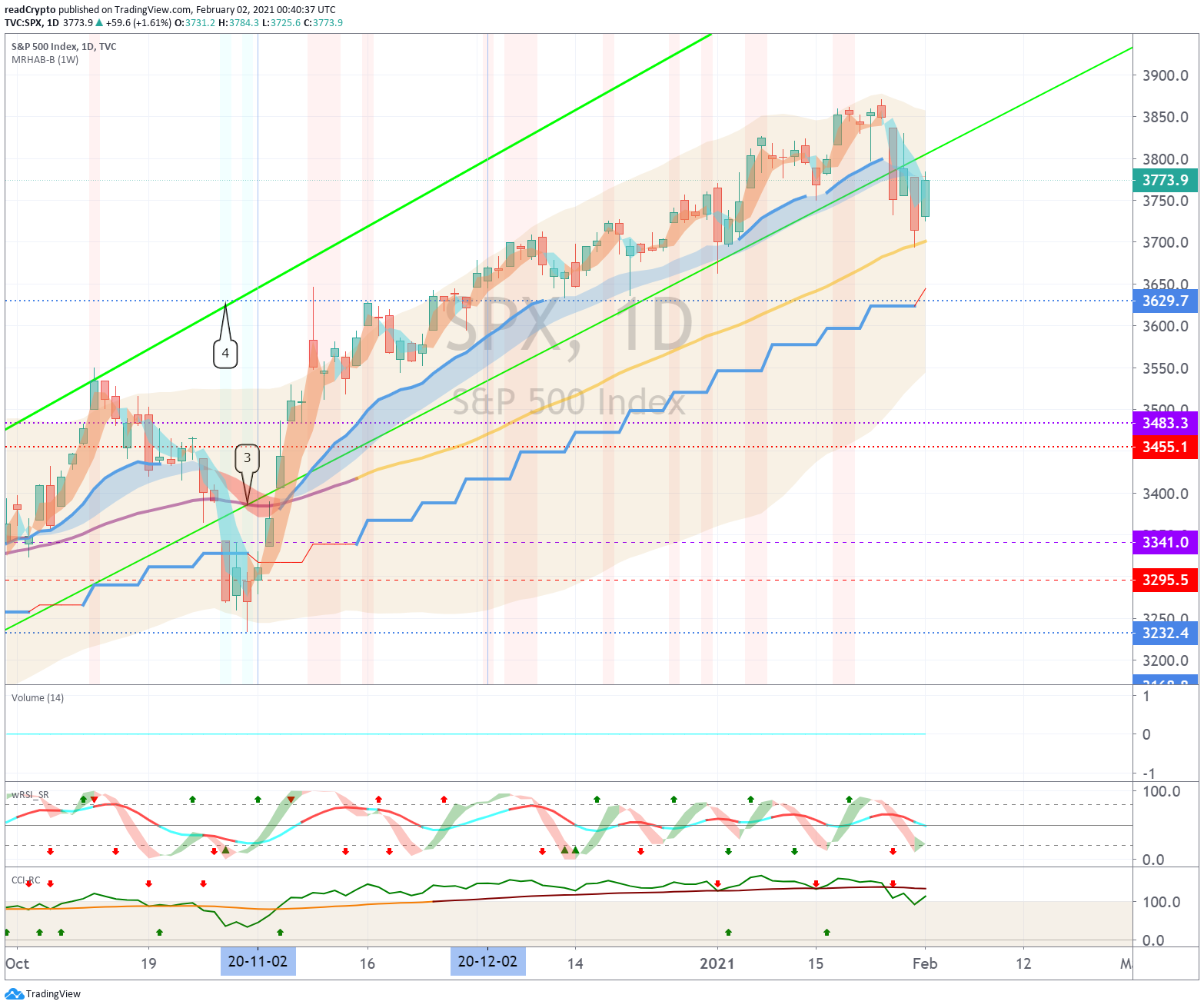Click the CCI_RC indicator label
The height and width of the screenshot is (1008, 1204).
26,880
